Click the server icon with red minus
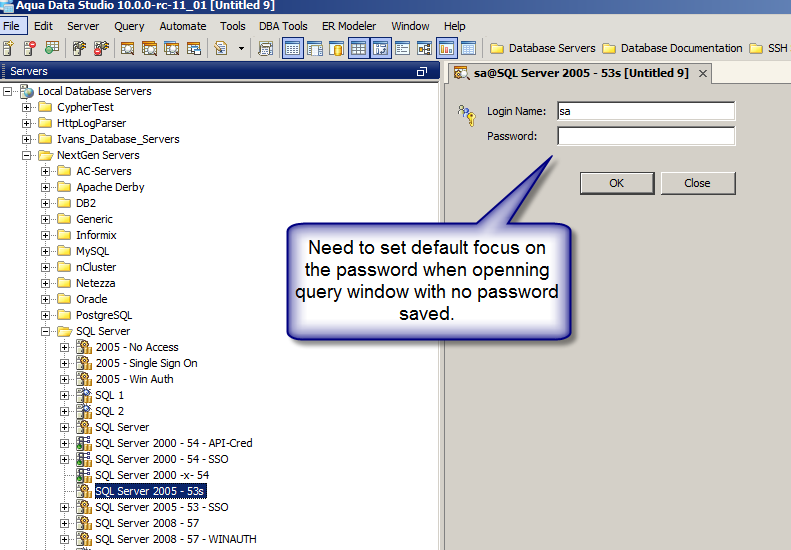The height and width of the screenshot is (550, 791). tap(30, 48)
